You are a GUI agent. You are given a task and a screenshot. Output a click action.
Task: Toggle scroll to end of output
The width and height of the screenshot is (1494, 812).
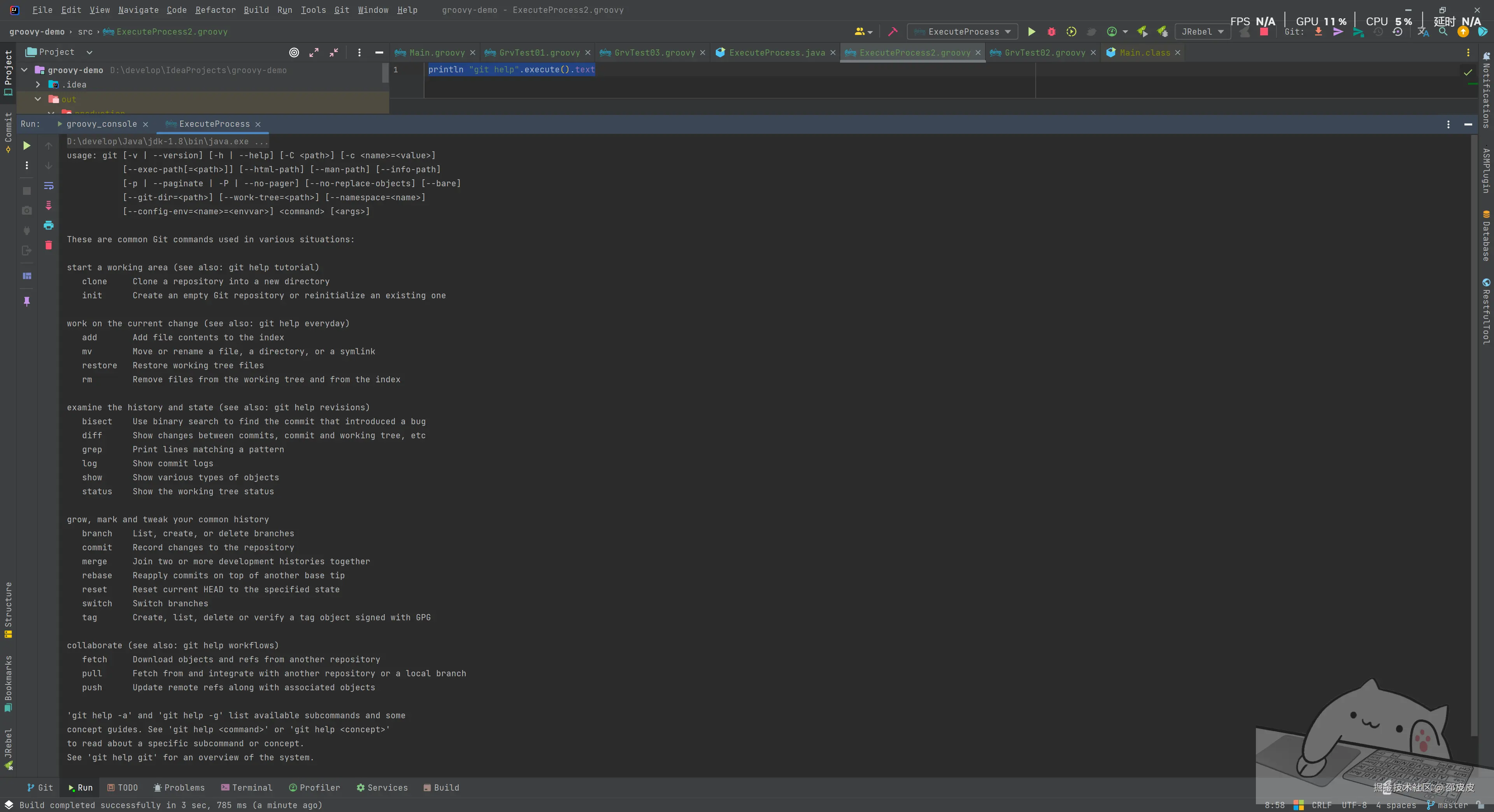click(49, 206)
